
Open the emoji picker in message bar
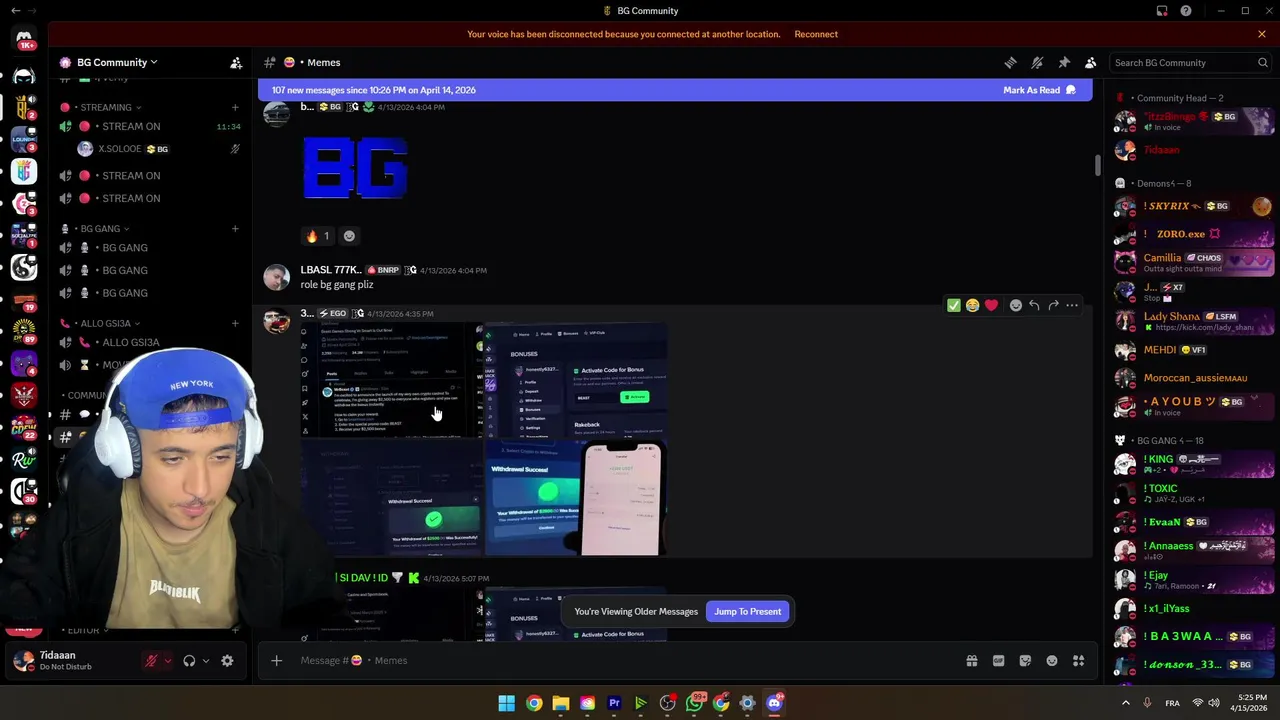(x=1052, y=660)
